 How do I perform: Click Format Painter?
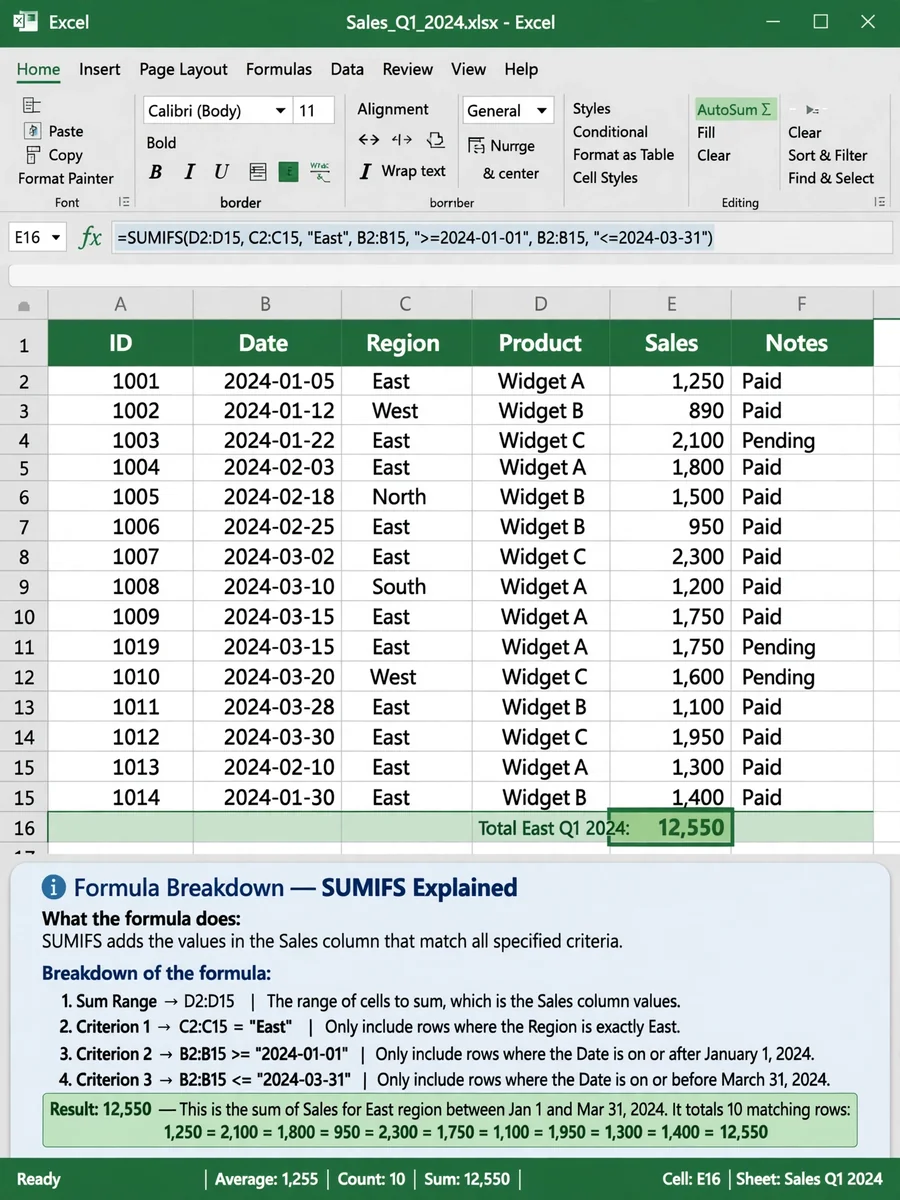(x=66, y=178)
